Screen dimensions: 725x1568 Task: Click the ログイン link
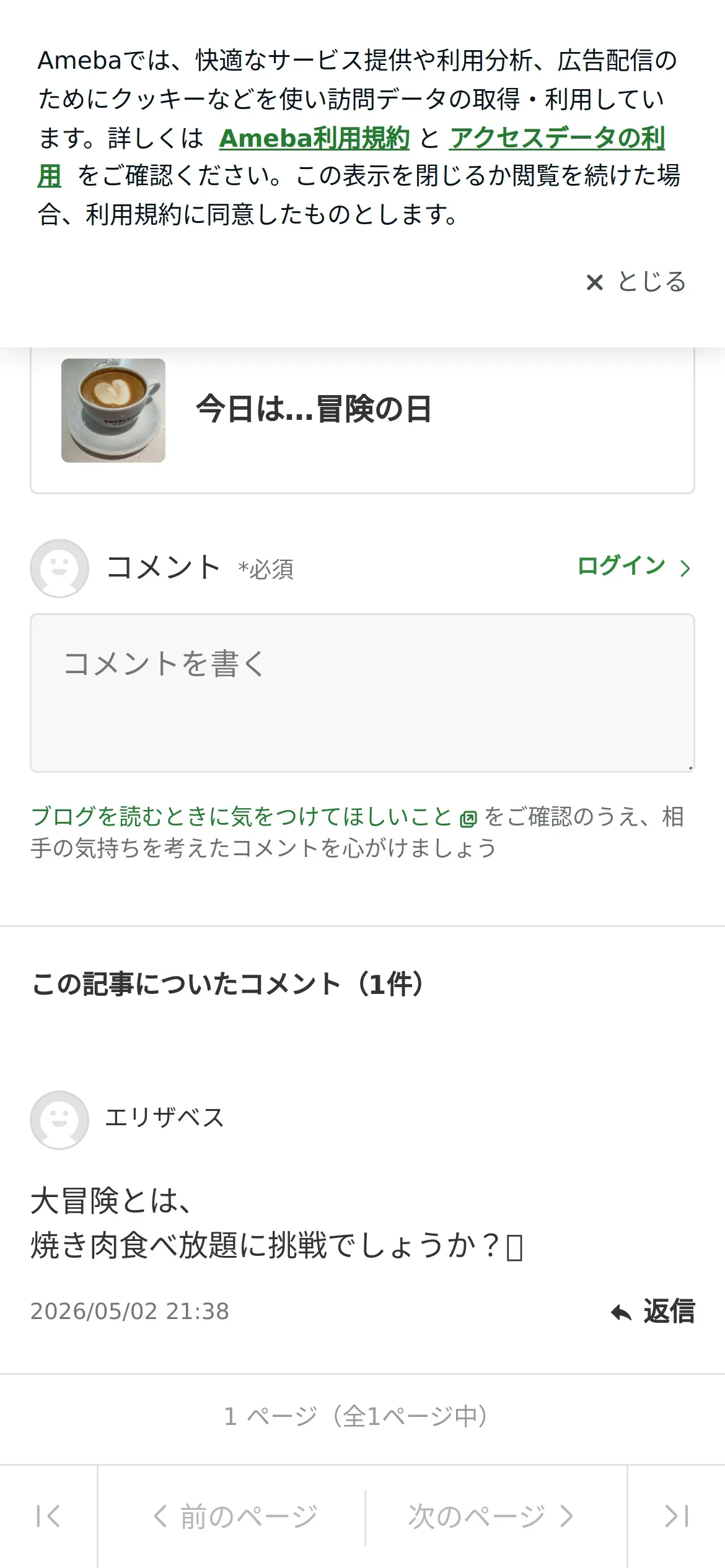621,566
